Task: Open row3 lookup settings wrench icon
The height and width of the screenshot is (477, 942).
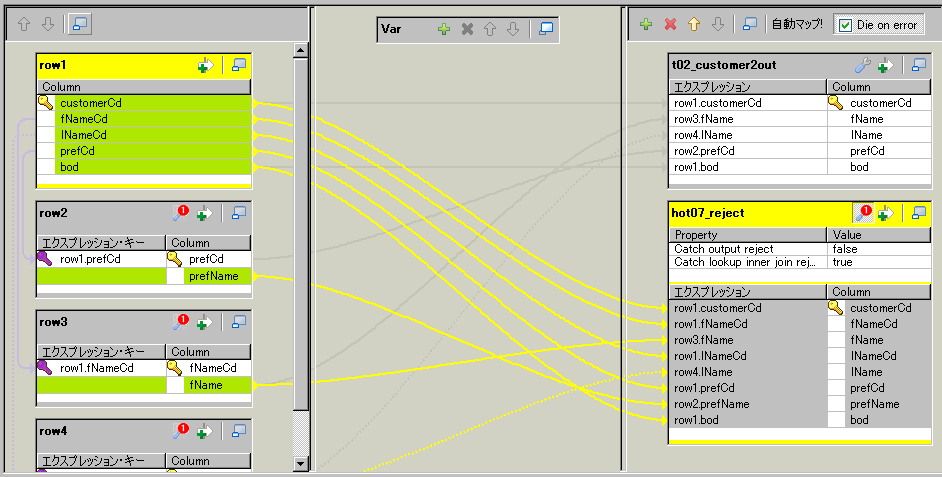Action: [x=181, y=322]
